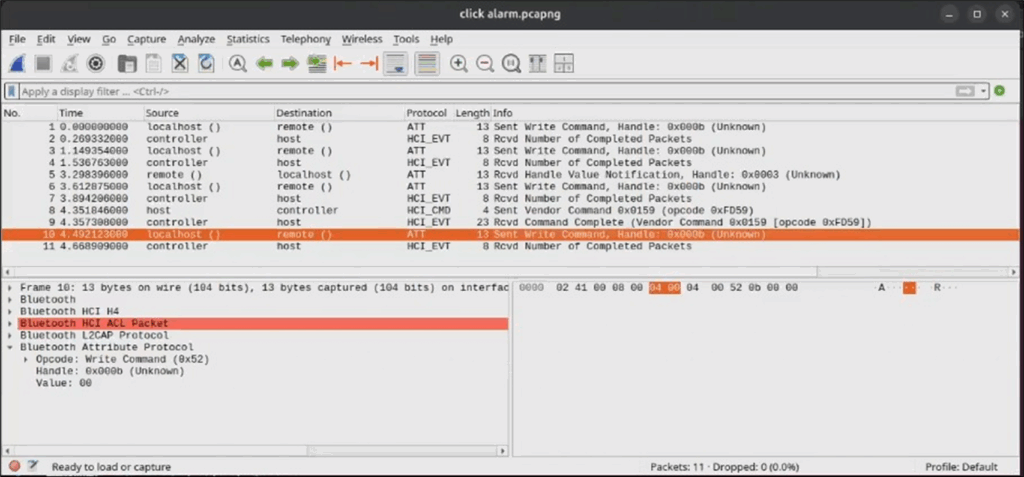The image size is (1024, 477).
Task: Click the Save capture file icon
Action: [x=153, y=63]
